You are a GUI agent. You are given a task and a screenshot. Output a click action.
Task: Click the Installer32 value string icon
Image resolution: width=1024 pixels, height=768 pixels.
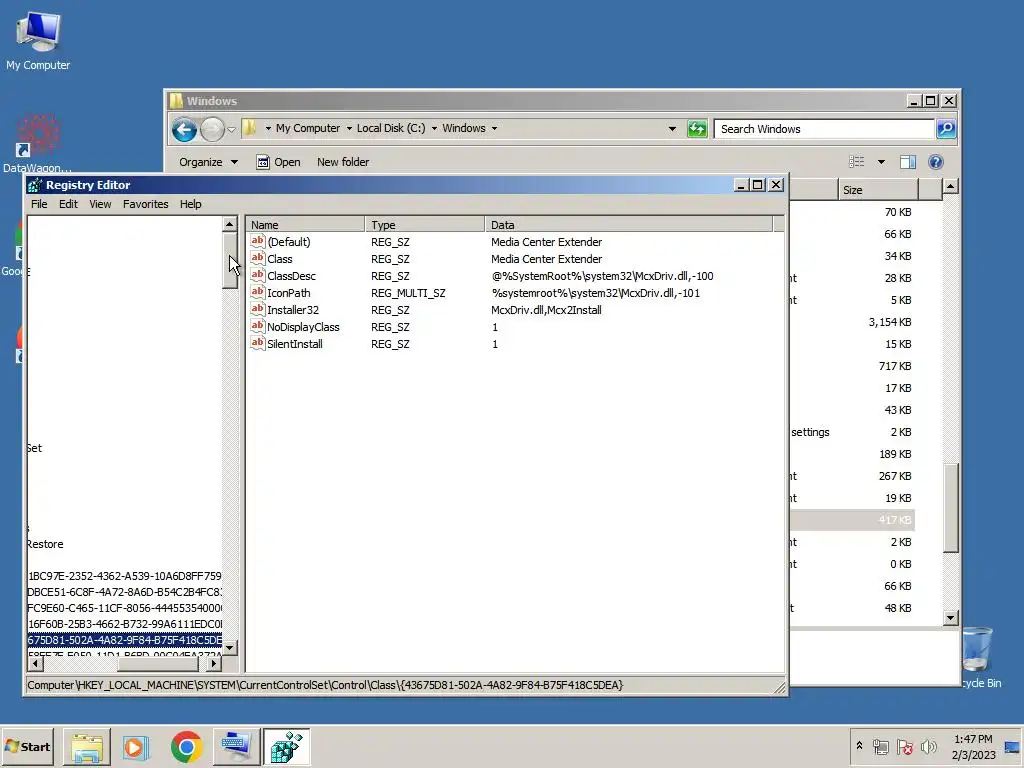258,310
